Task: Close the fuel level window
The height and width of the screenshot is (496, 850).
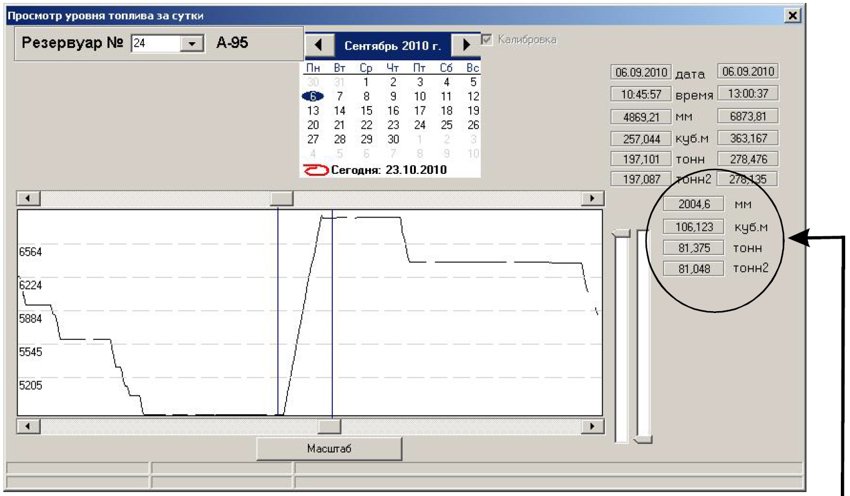Action: click(793, 15)
